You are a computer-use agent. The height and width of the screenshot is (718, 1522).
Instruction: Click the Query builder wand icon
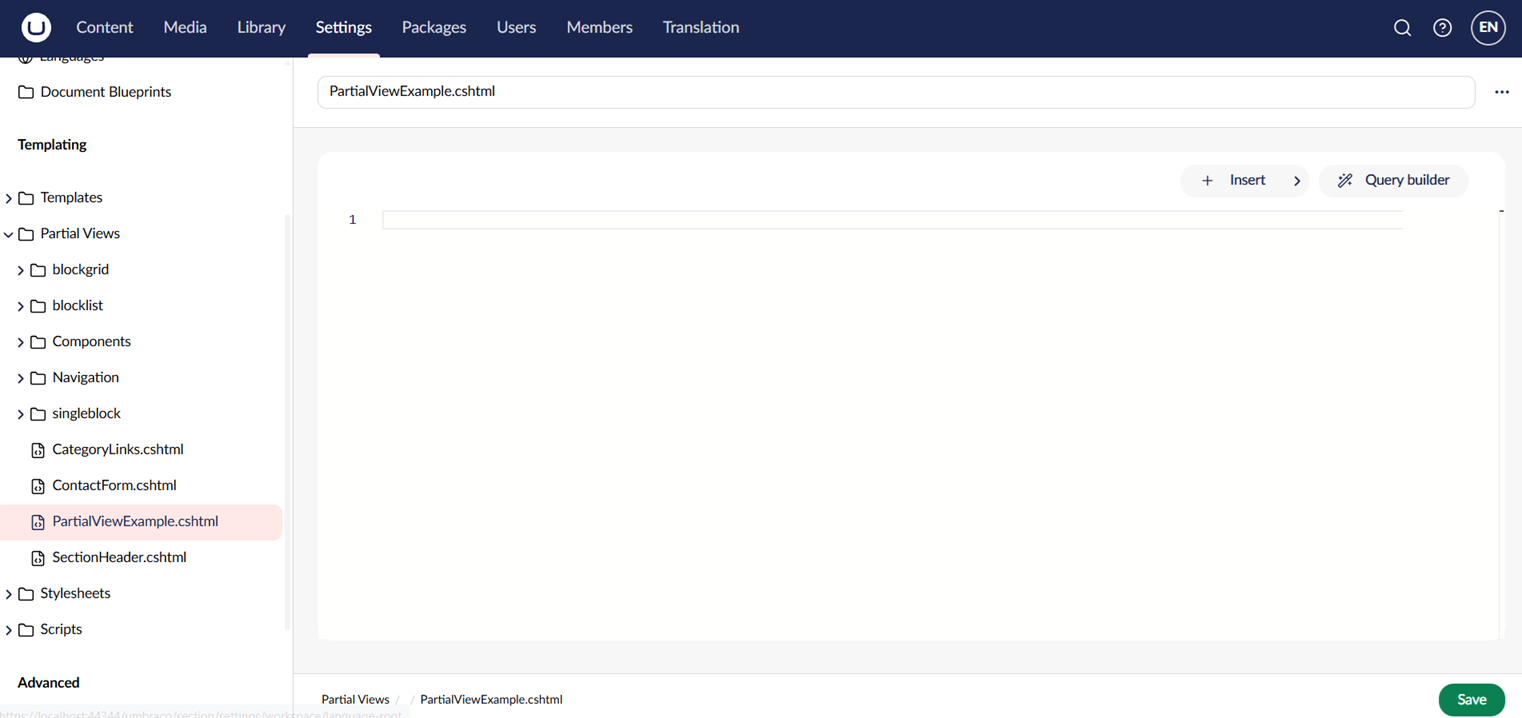[1345, 181]
